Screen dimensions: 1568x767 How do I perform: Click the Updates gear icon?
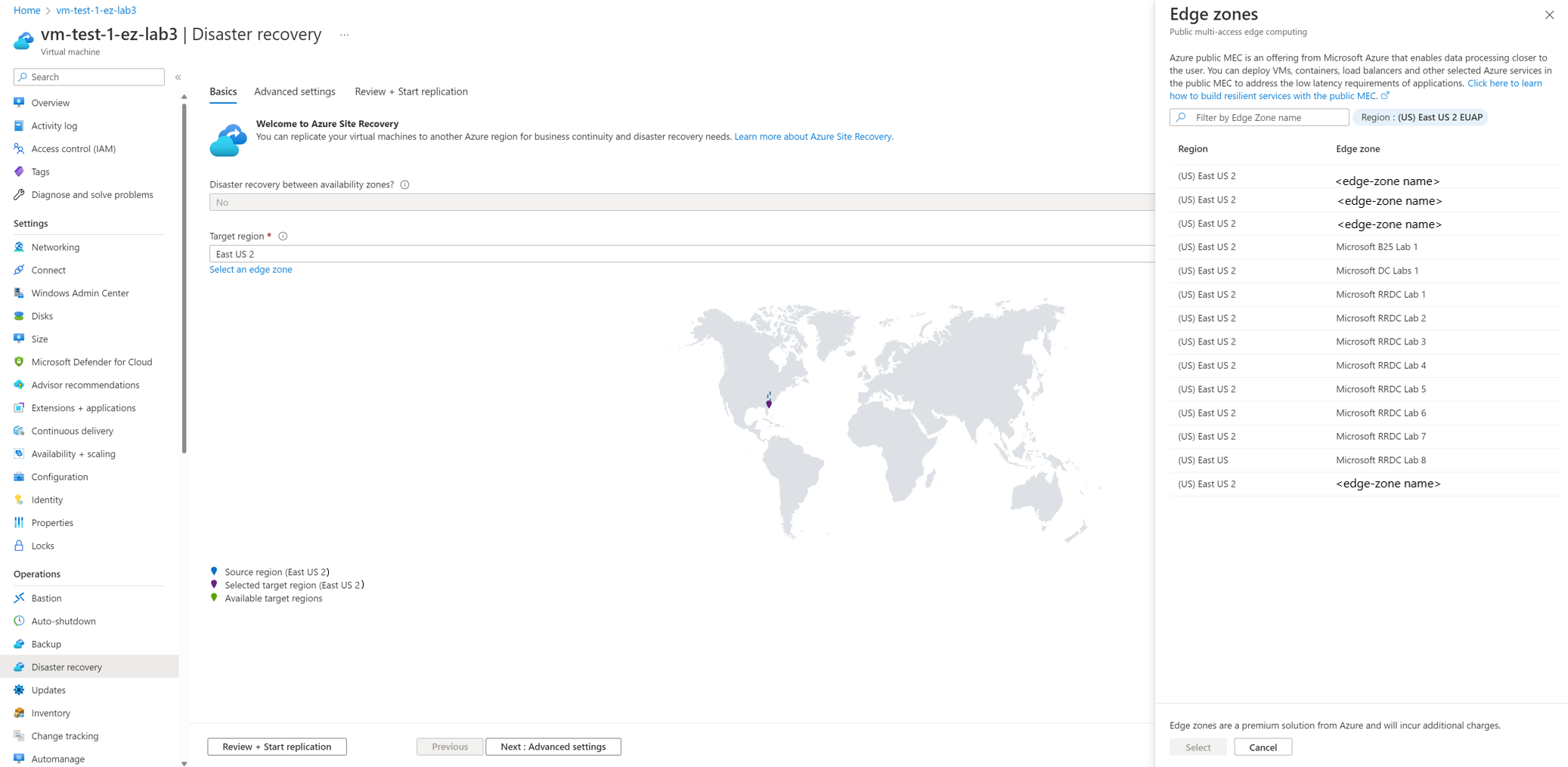pyautogui.click(x=19, y=690)
